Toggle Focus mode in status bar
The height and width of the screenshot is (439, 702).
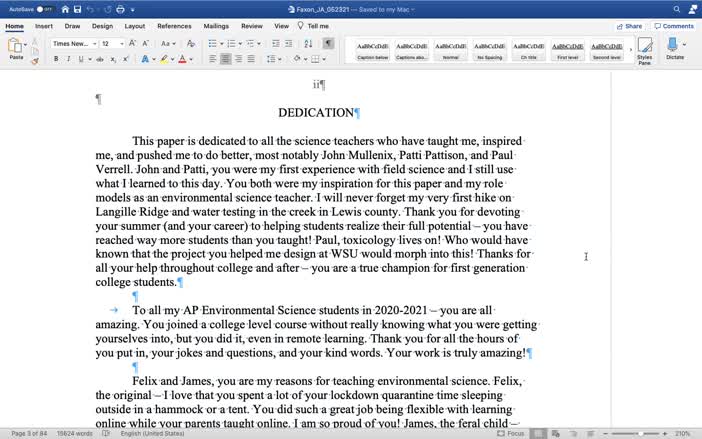point(510,433)
